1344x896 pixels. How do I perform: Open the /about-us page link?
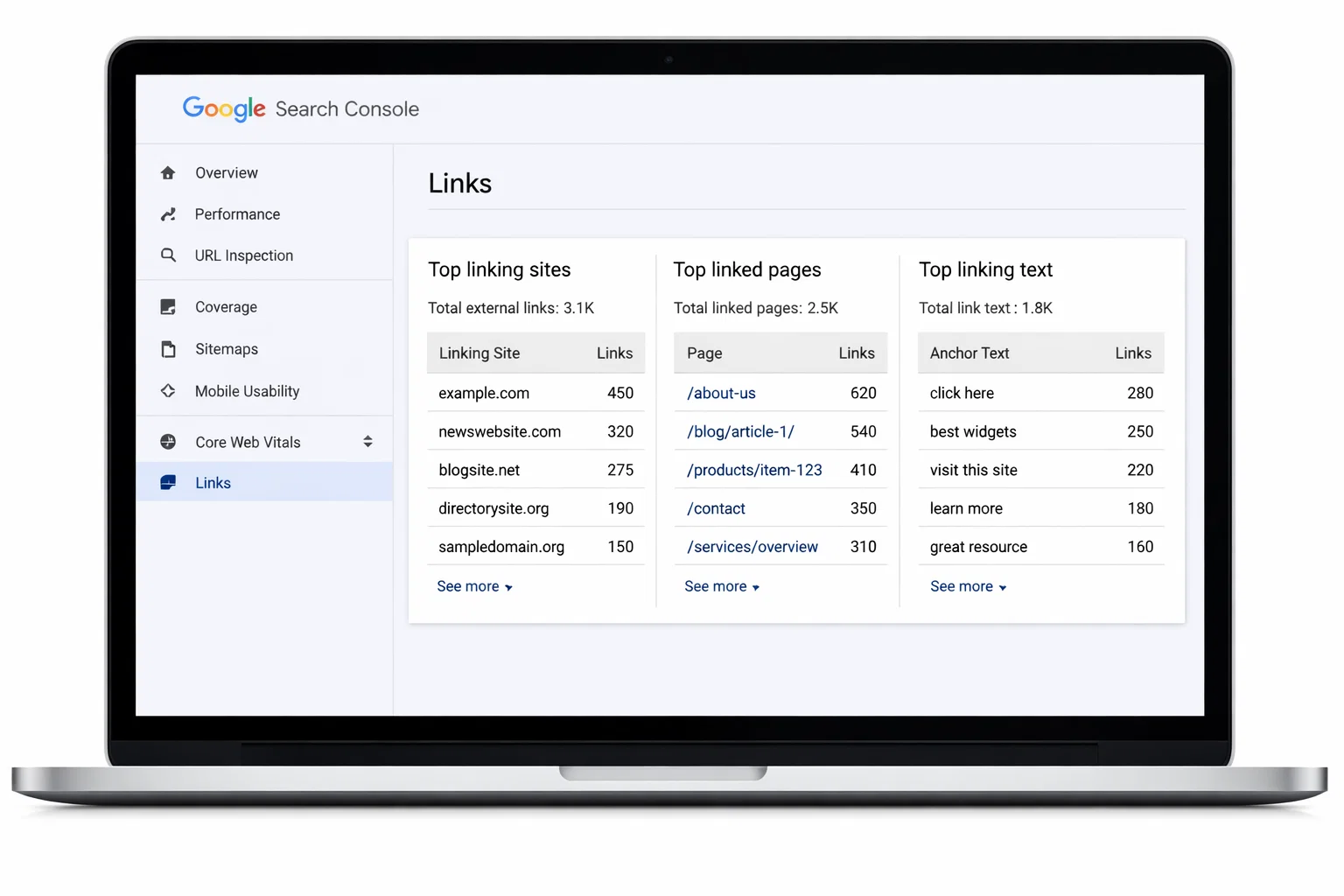721,393
